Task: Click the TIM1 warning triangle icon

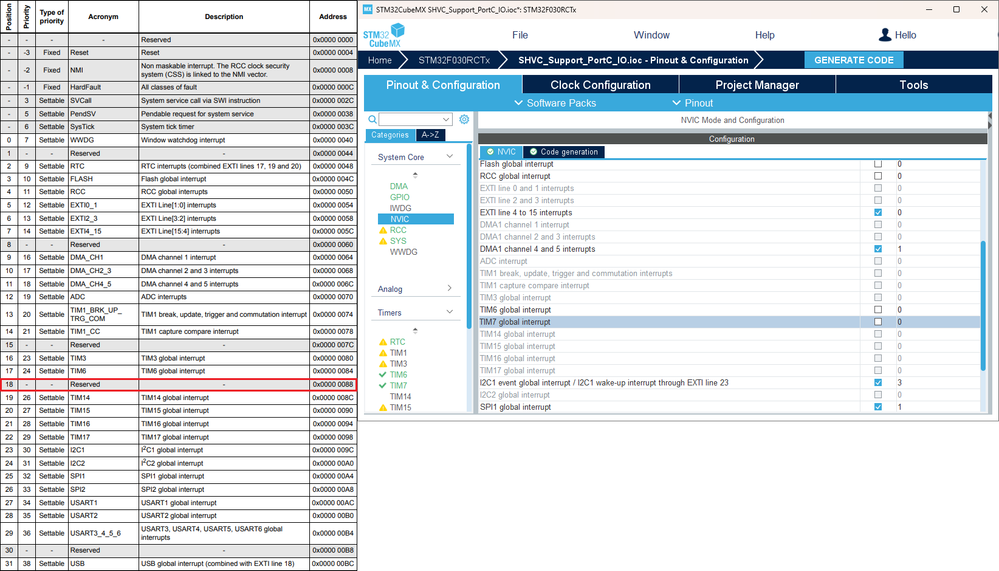Action: tap(383, 352)
